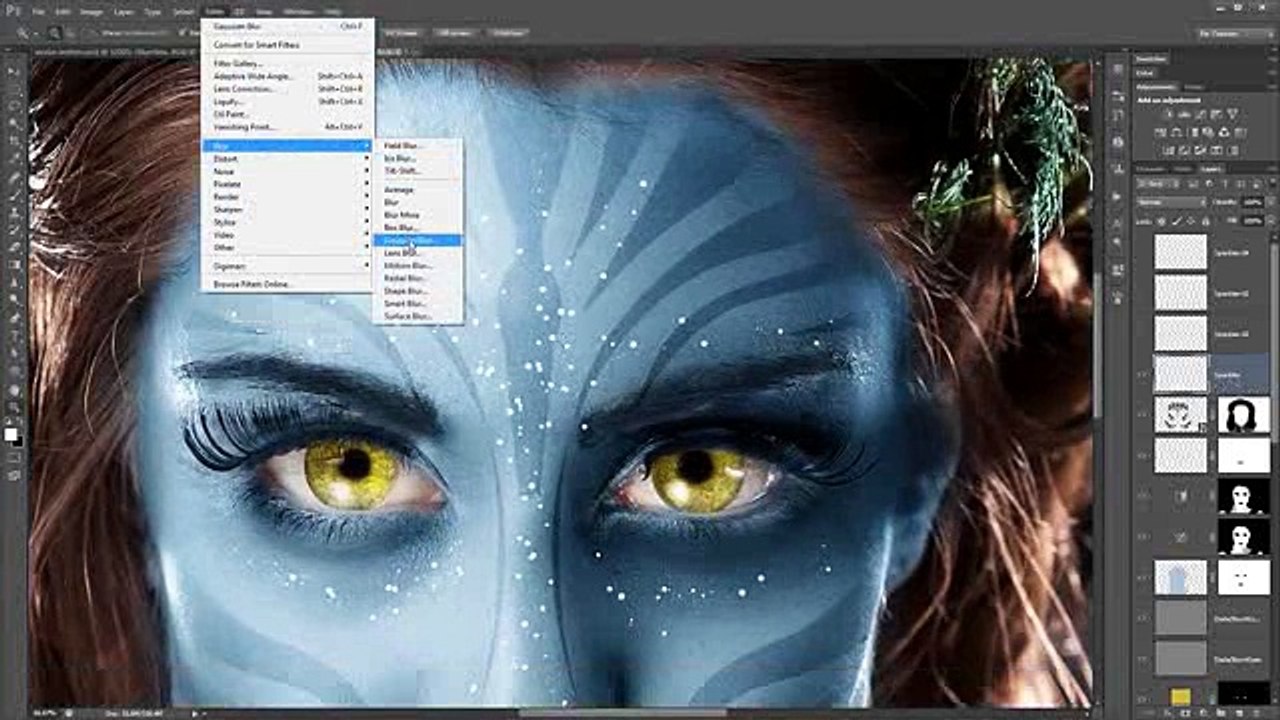Image resolution: width=1280 pixels, height=720 pixels.
Task: Select the Eyedropper tool
Action: pyautogui.click(x=15, y=160)
